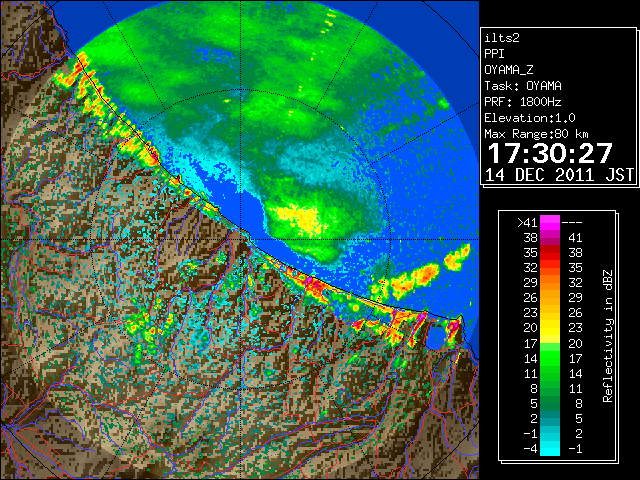The width and height of the screenshot is (640, 480).
Task: Select the 'Elevation:1.0' text
Action: pos(530,118)
